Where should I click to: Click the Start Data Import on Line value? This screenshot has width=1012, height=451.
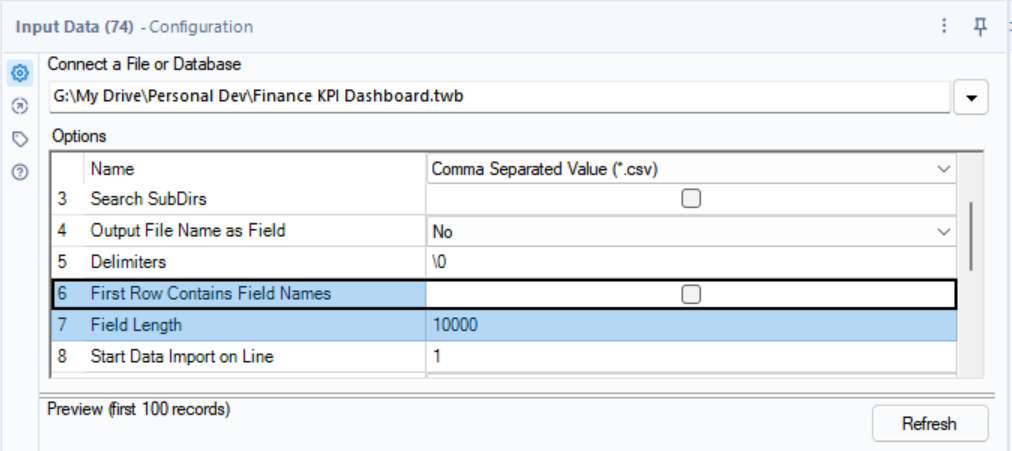point(691,356)
